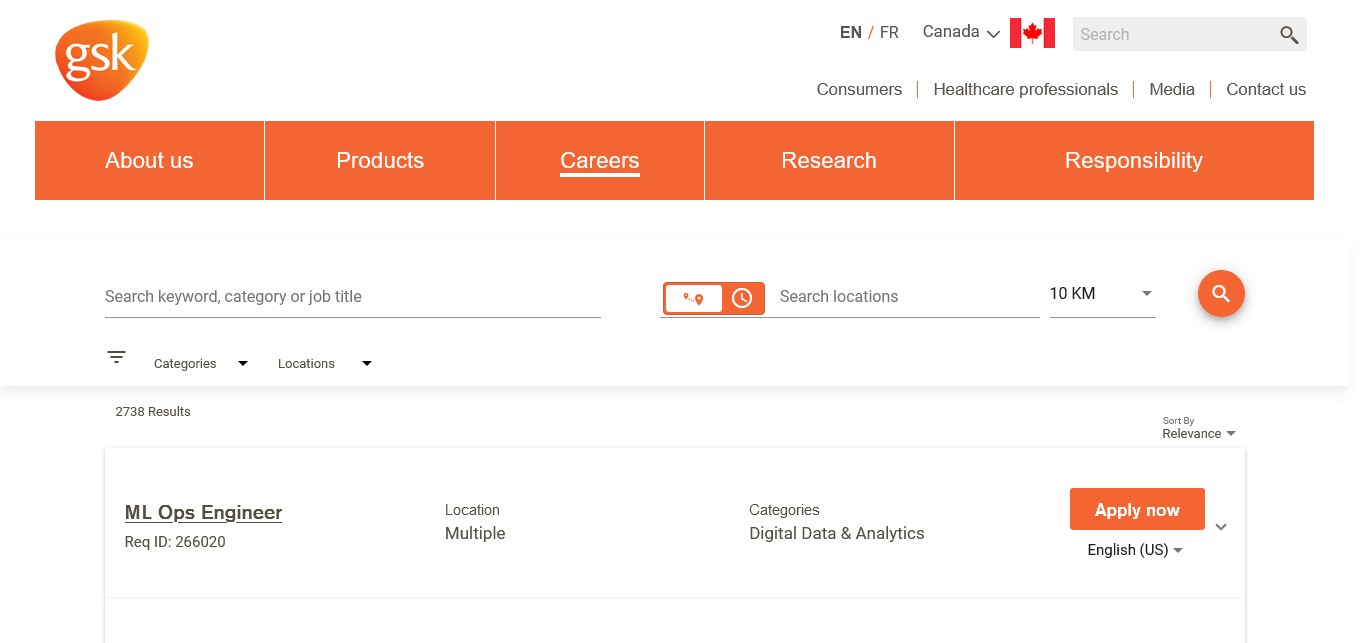Select the distance-based location search toggle

693,298
